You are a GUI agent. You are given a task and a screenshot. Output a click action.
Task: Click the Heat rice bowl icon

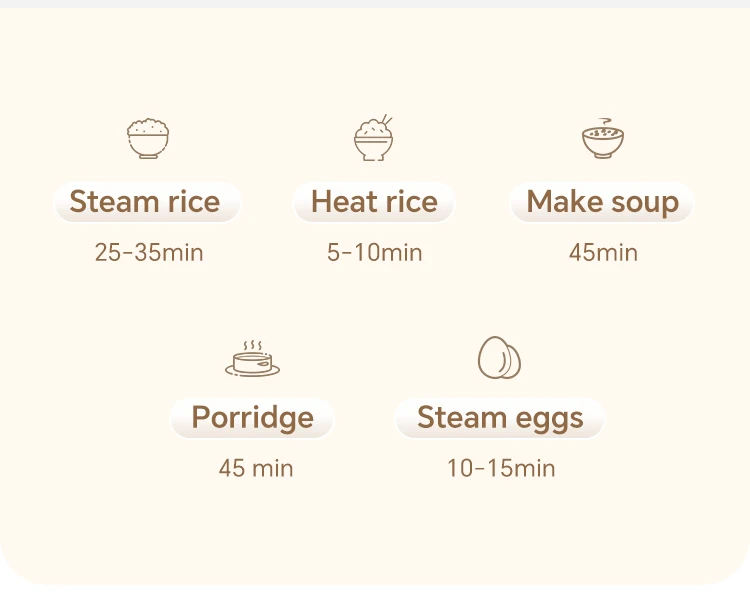click(373, 140)
